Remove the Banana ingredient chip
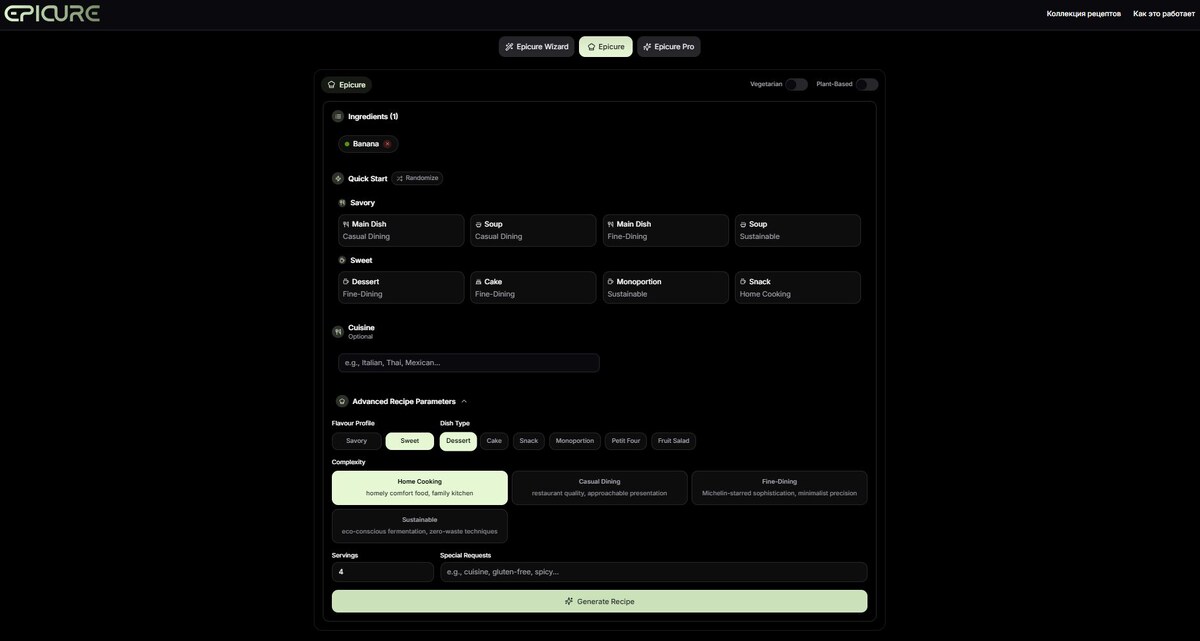 point(388,144)
